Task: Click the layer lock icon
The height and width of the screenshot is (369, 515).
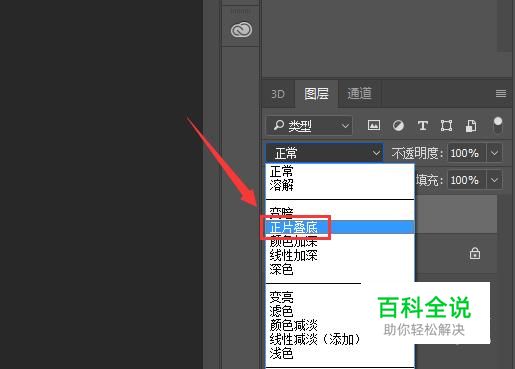Action: 475,253
